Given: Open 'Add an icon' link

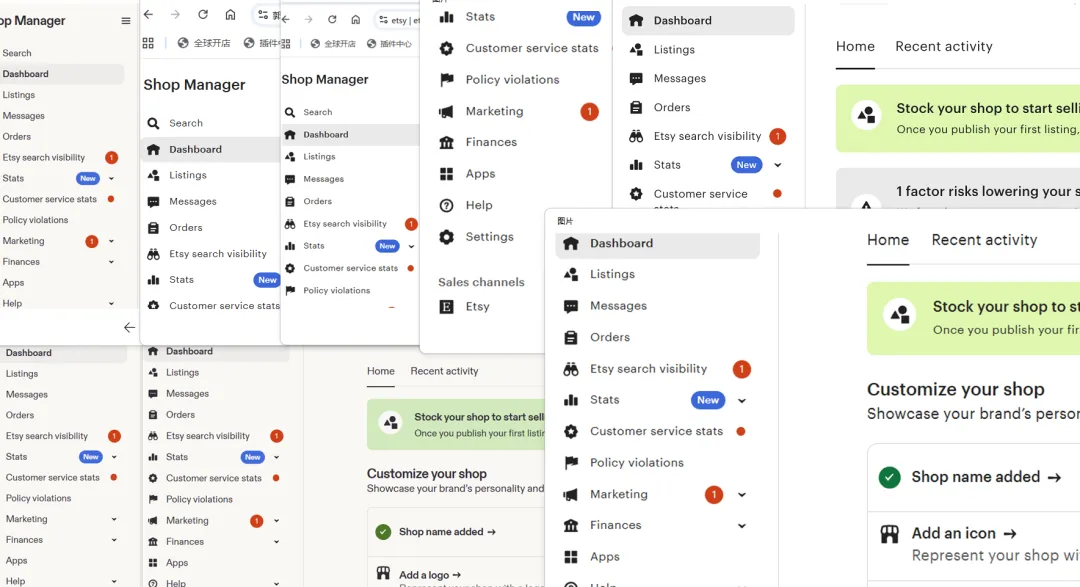Looking at the screenshot, I should [964, 533].
